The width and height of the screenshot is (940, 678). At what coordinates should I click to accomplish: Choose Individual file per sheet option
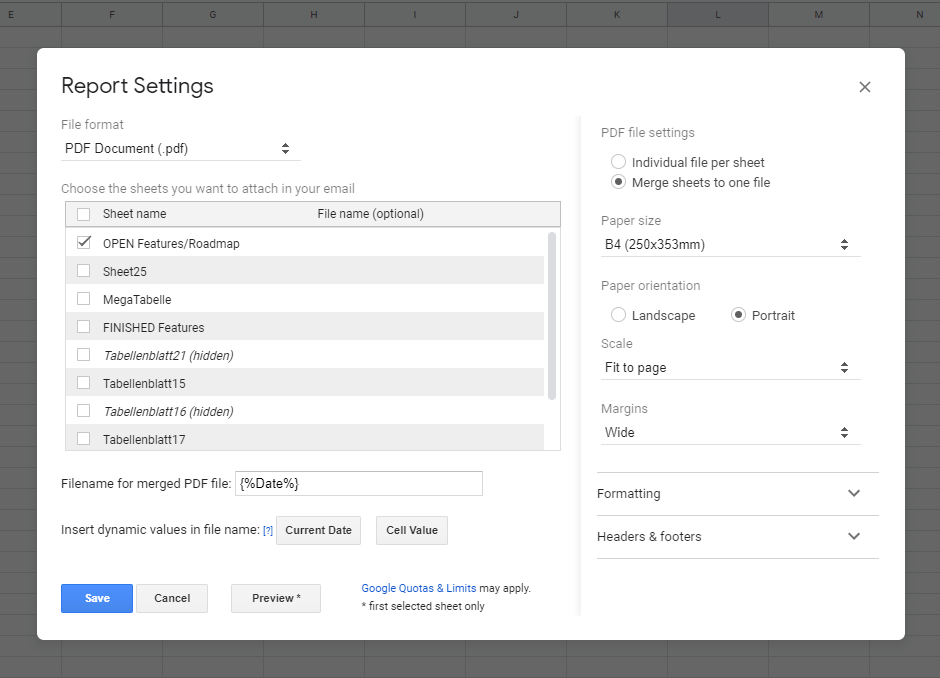pyautogui.click(x=619, y=162)
